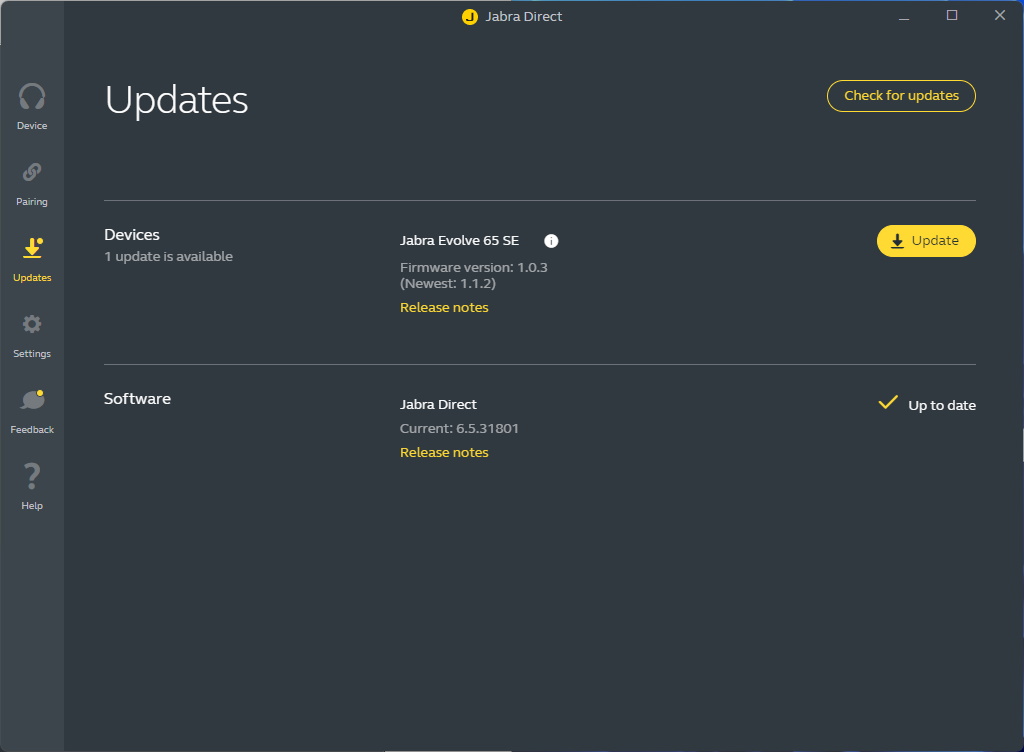Open the Settings gear icon

32,324
